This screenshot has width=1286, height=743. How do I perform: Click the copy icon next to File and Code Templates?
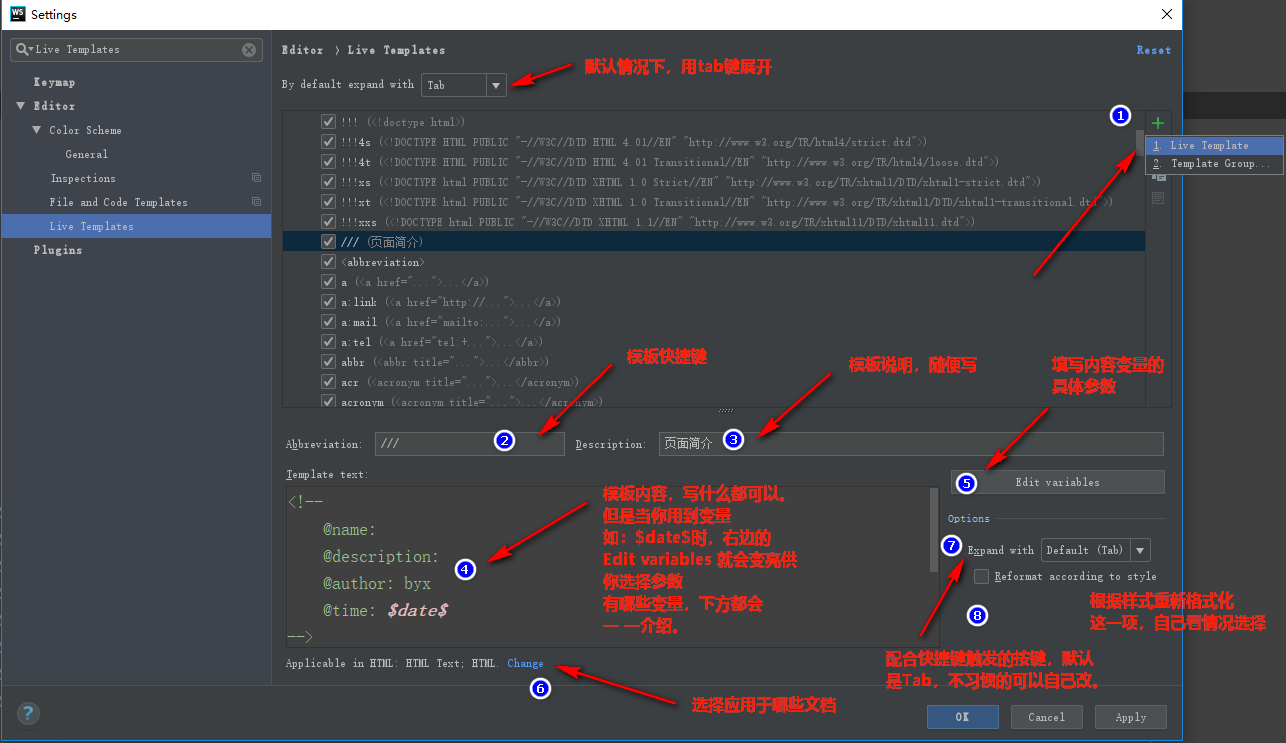(257, 202)
